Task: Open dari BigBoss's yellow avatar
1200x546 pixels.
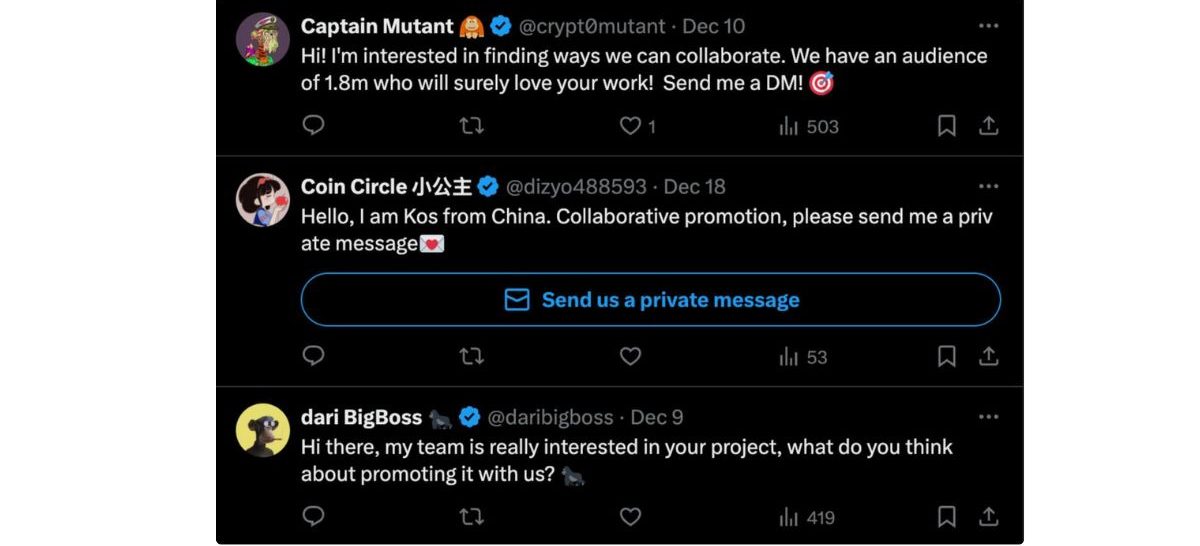Action: coord(263,430)
